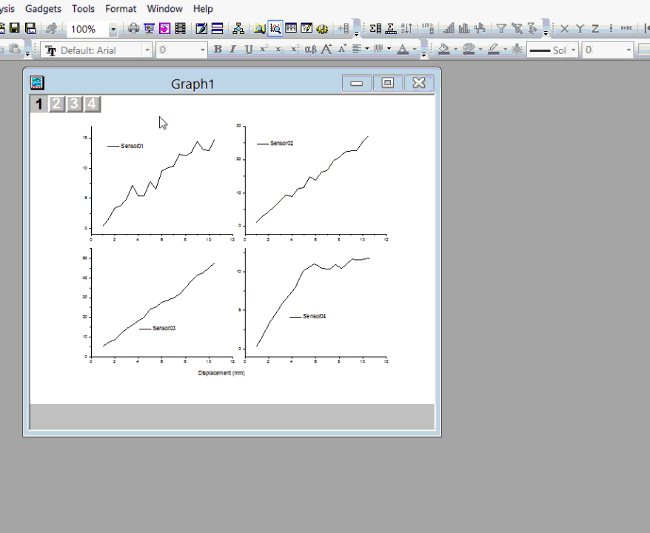
Task: Click the Sensor01 legend label
Action: pyautogui.click(x=132, y=146)
